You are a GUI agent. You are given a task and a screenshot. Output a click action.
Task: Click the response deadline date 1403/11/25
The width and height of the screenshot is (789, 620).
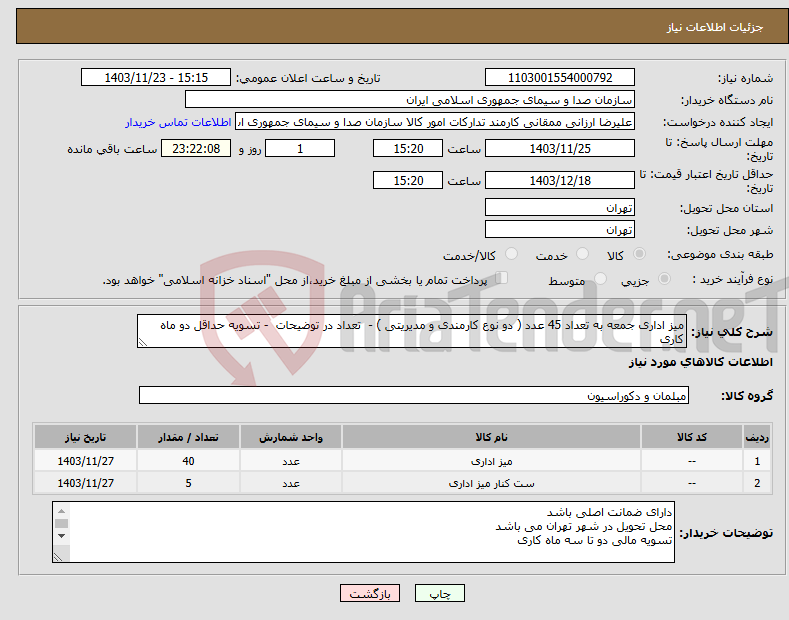560,148
